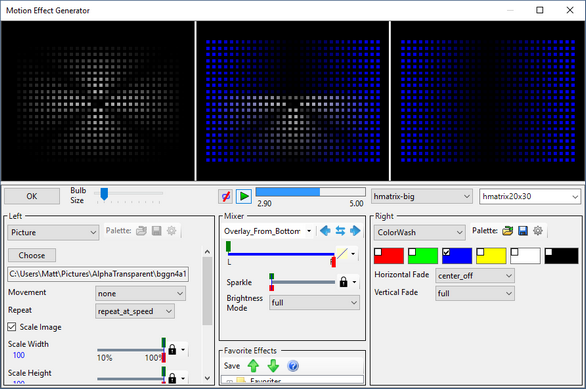Viewport: 586px width, 389px height.
Task: Click the mixer L to R slider bar
Action: (x=280, y=254)
